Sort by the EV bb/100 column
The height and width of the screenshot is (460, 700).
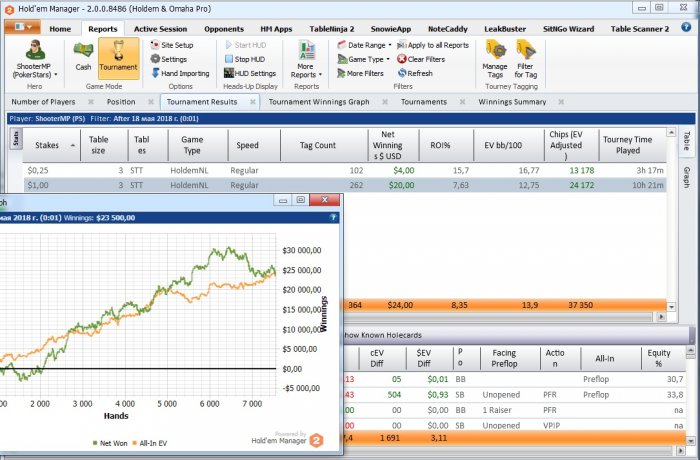point(509,145)
